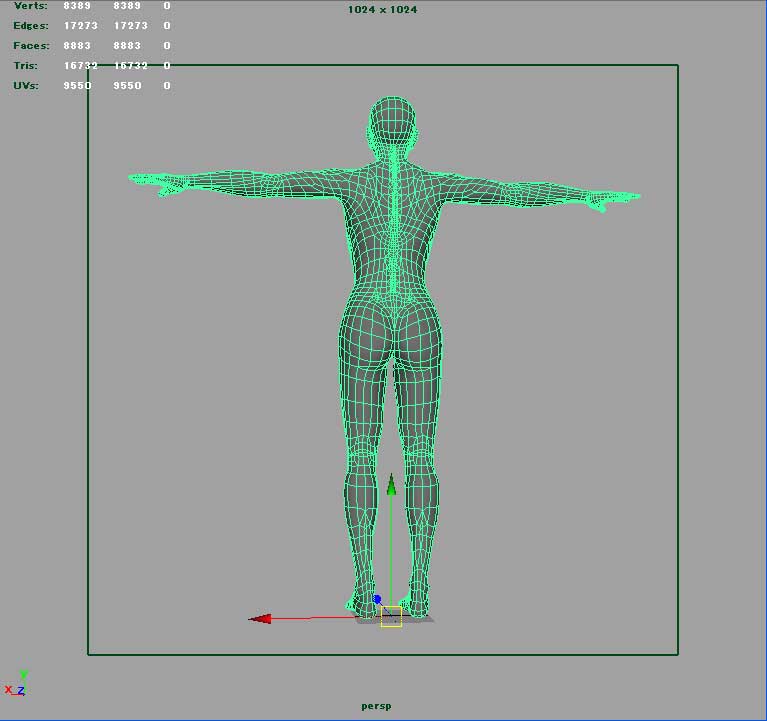Click the Edges label in heads-up display
The width and height of the screenshot is (767, 721).
tap(30, 26)
